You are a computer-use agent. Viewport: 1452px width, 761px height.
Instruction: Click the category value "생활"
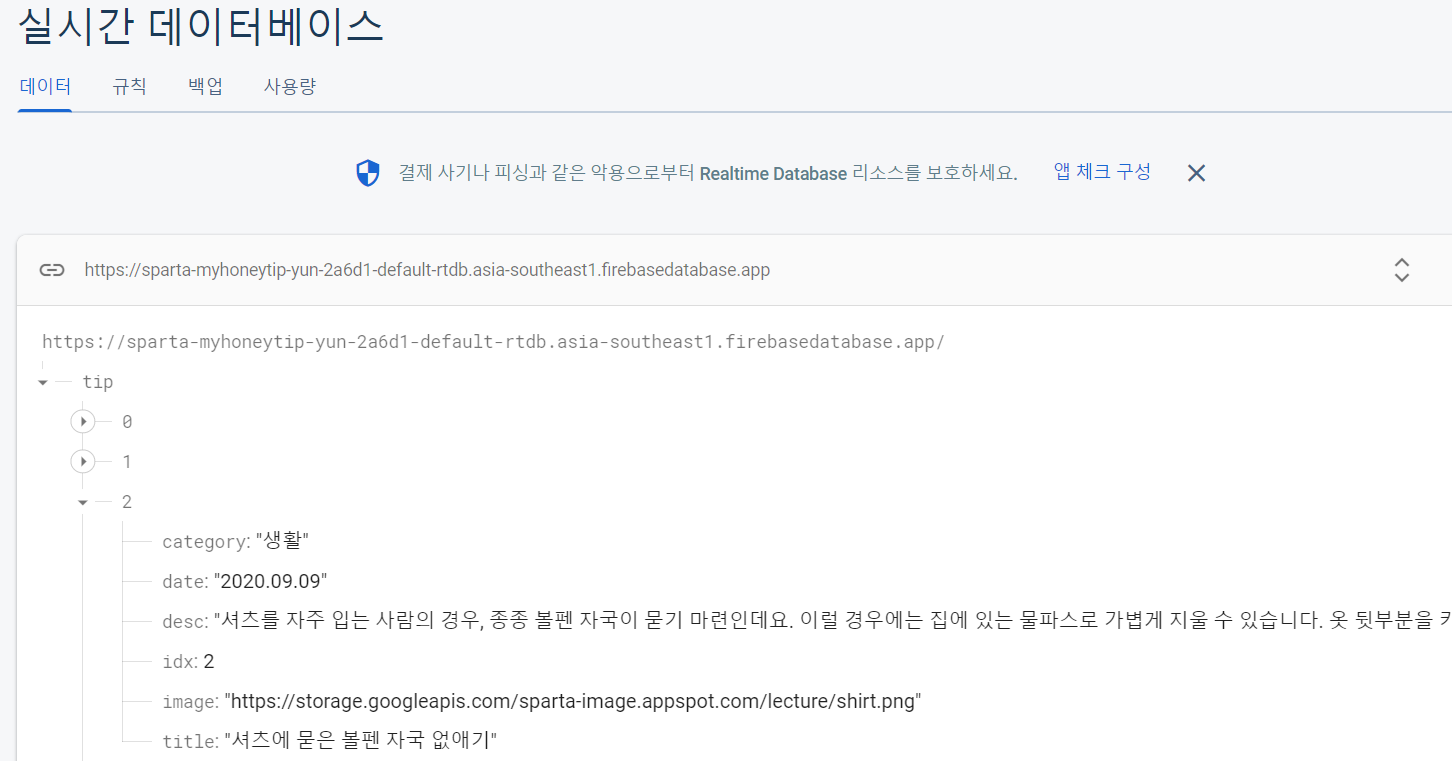[283, 542]
